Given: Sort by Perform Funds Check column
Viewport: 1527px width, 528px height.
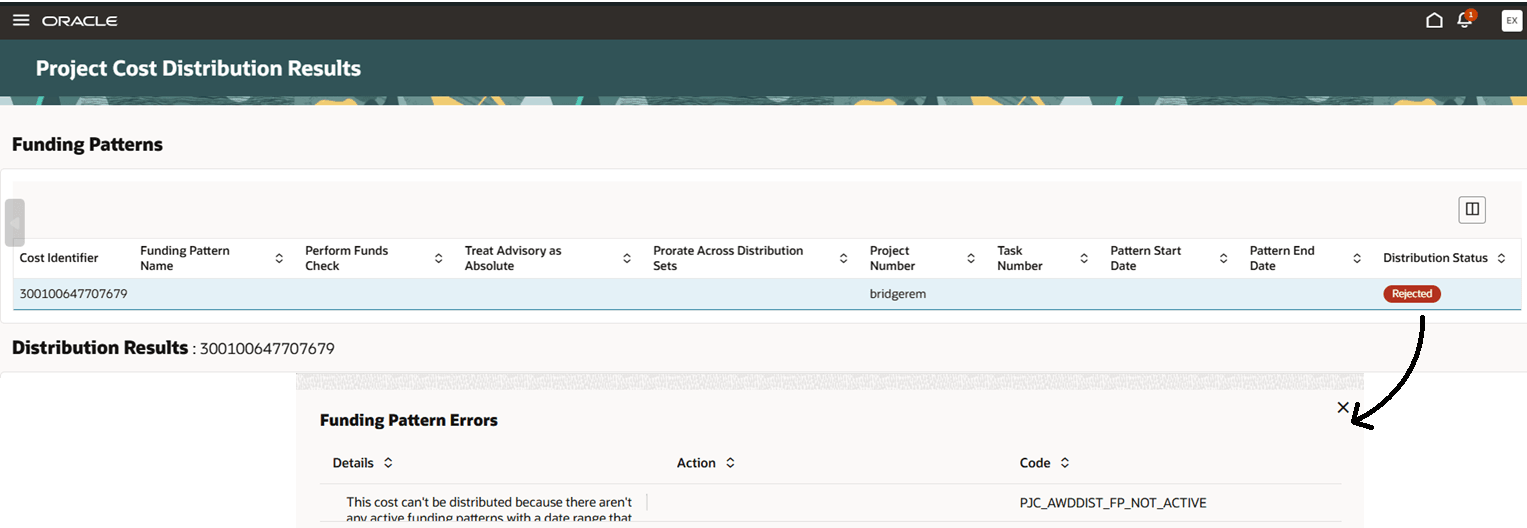Looking at the screenshot, I should point(438,258).
